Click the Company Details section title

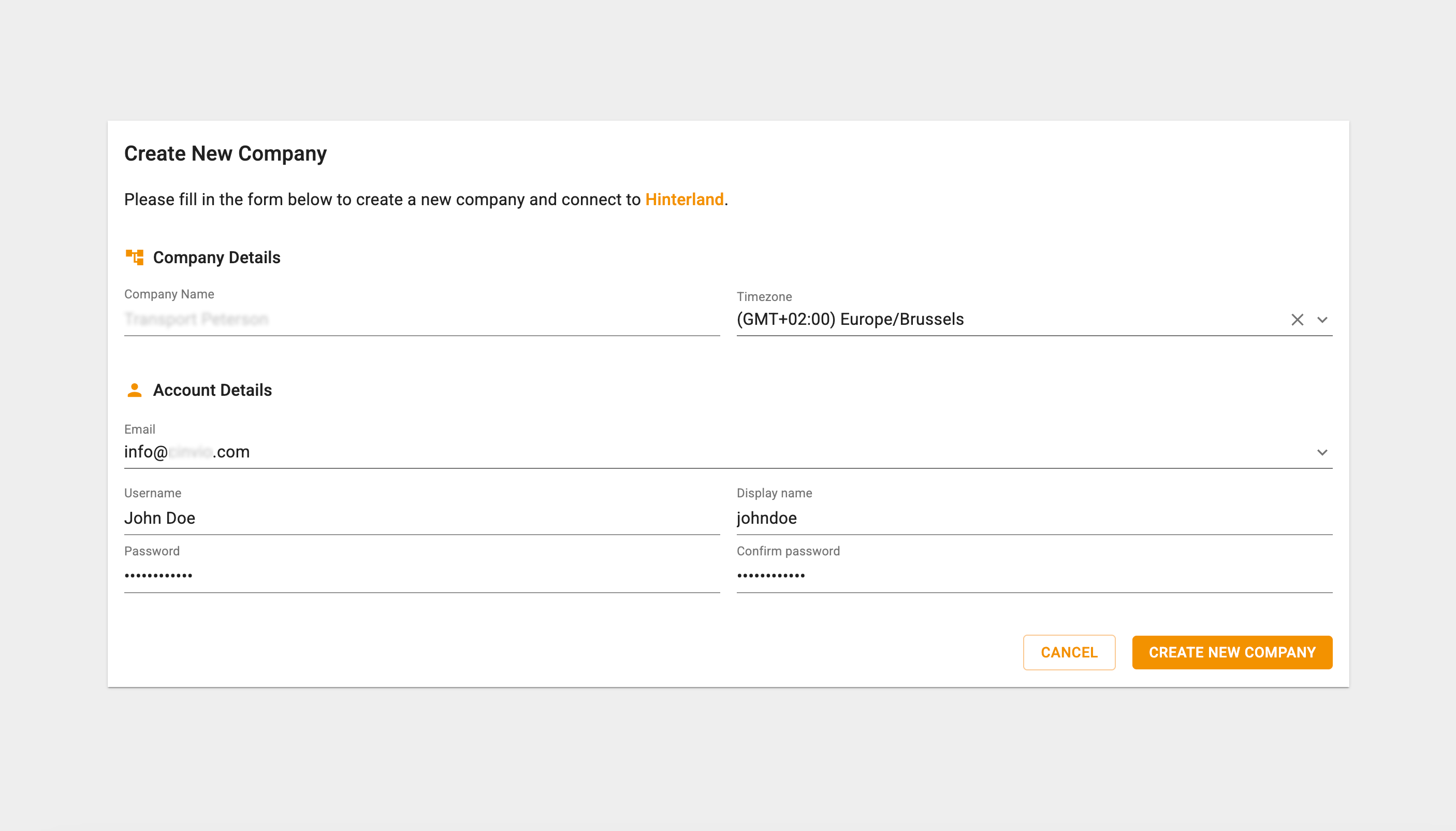tap(217, 257)
